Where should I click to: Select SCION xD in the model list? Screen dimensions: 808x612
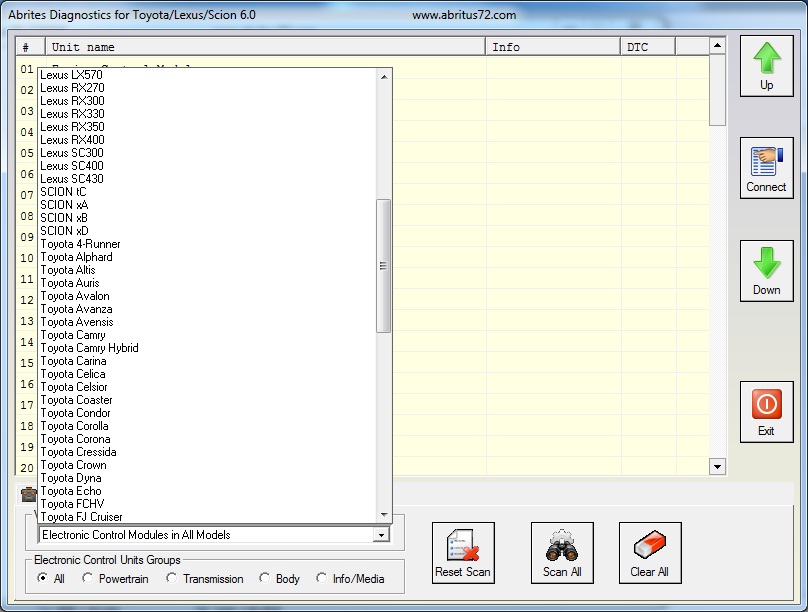point(208,231)
